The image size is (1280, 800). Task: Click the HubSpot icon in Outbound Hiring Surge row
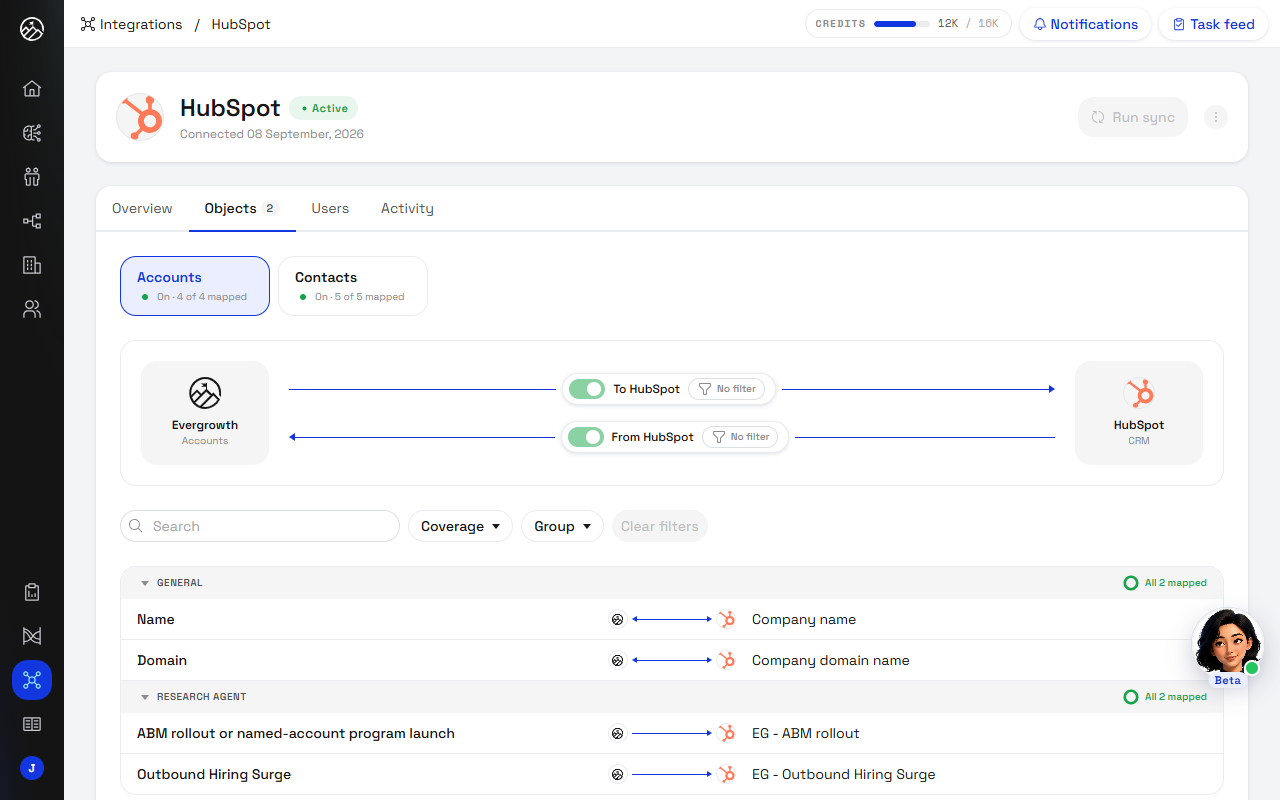(x=727, y=775)
